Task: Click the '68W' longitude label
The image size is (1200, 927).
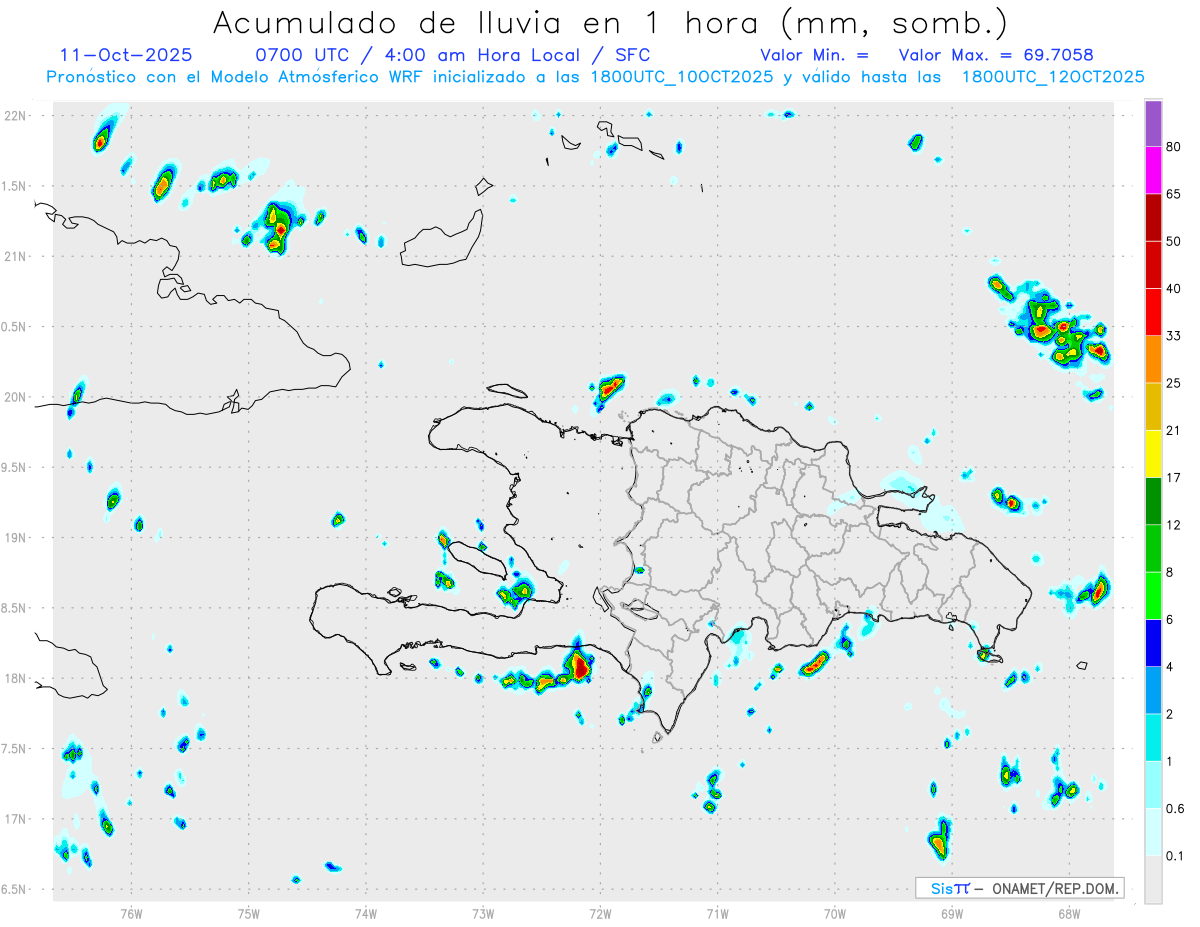Action: [1069, 914]
